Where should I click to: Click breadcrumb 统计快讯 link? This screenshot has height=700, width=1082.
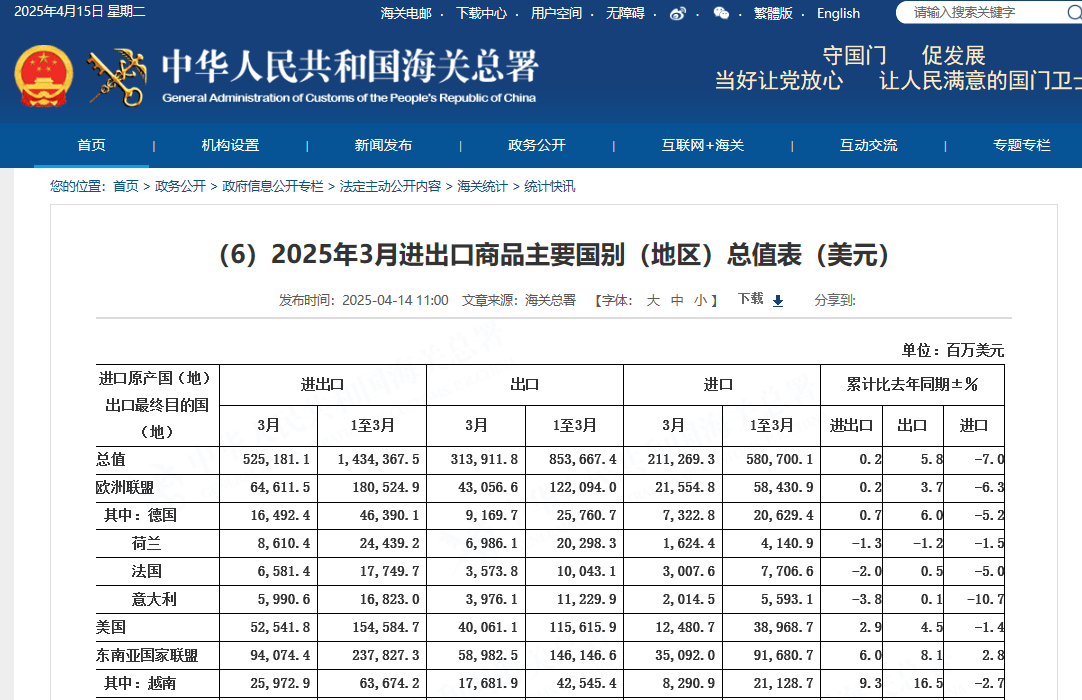click(x=549, y=186)
